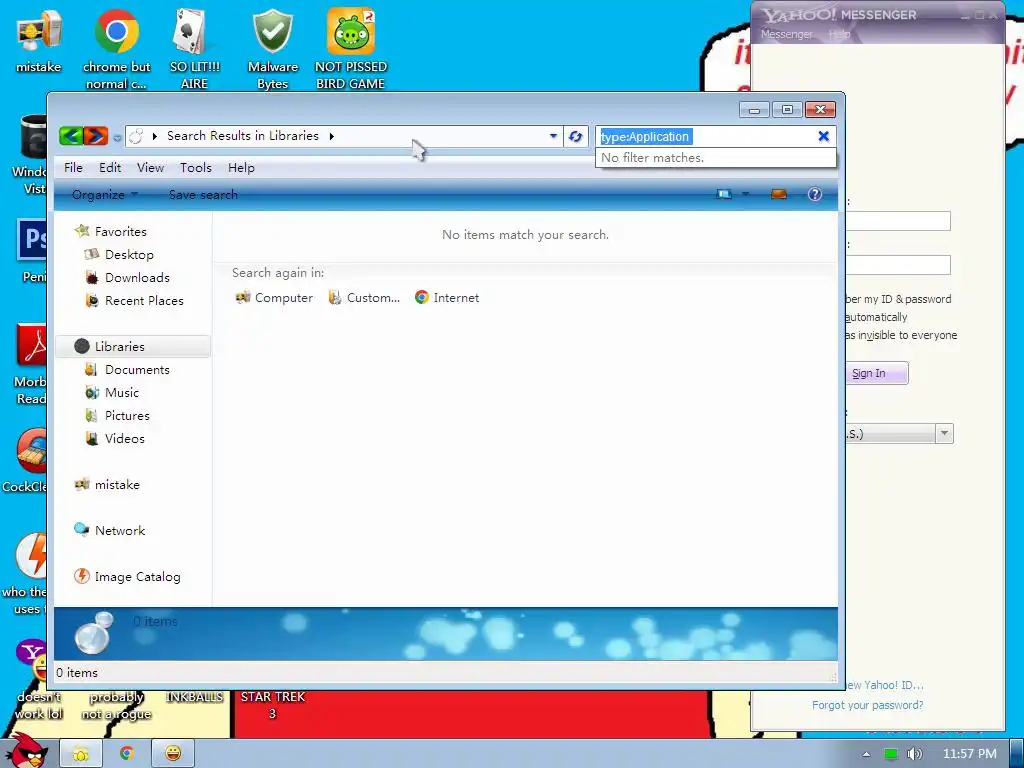Click the blue help question mark icon
This screenshot has width=1024, height=768.
tap(814, 194)
